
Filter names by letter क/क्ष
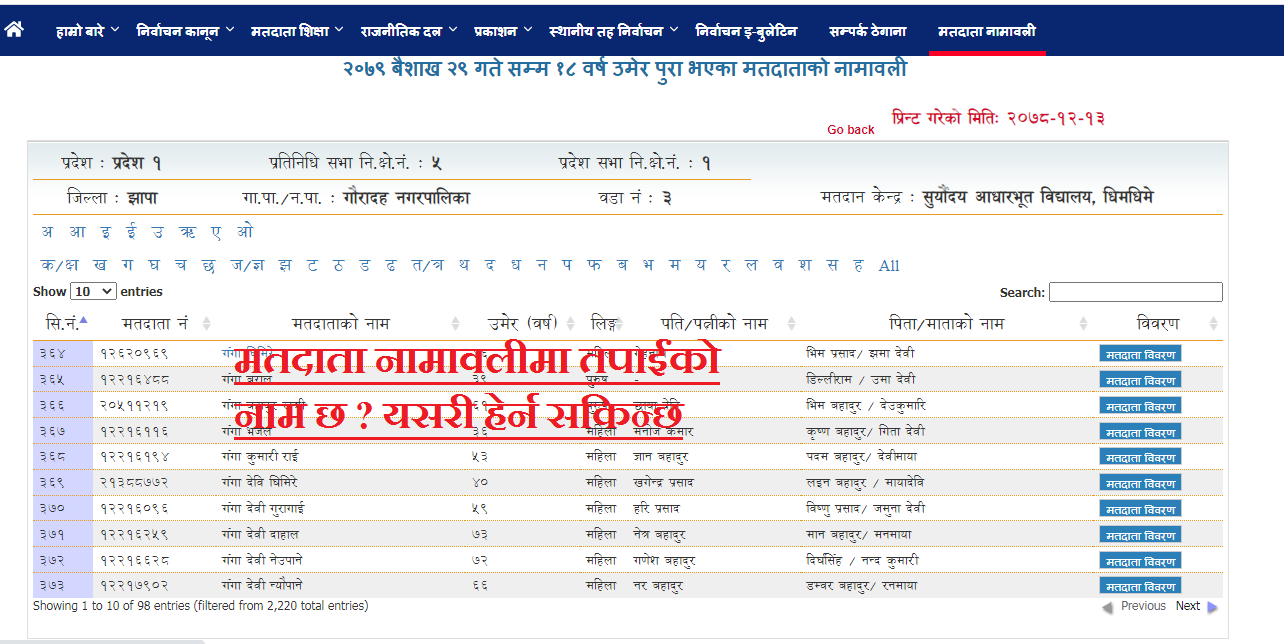click(x=59, y=265)
